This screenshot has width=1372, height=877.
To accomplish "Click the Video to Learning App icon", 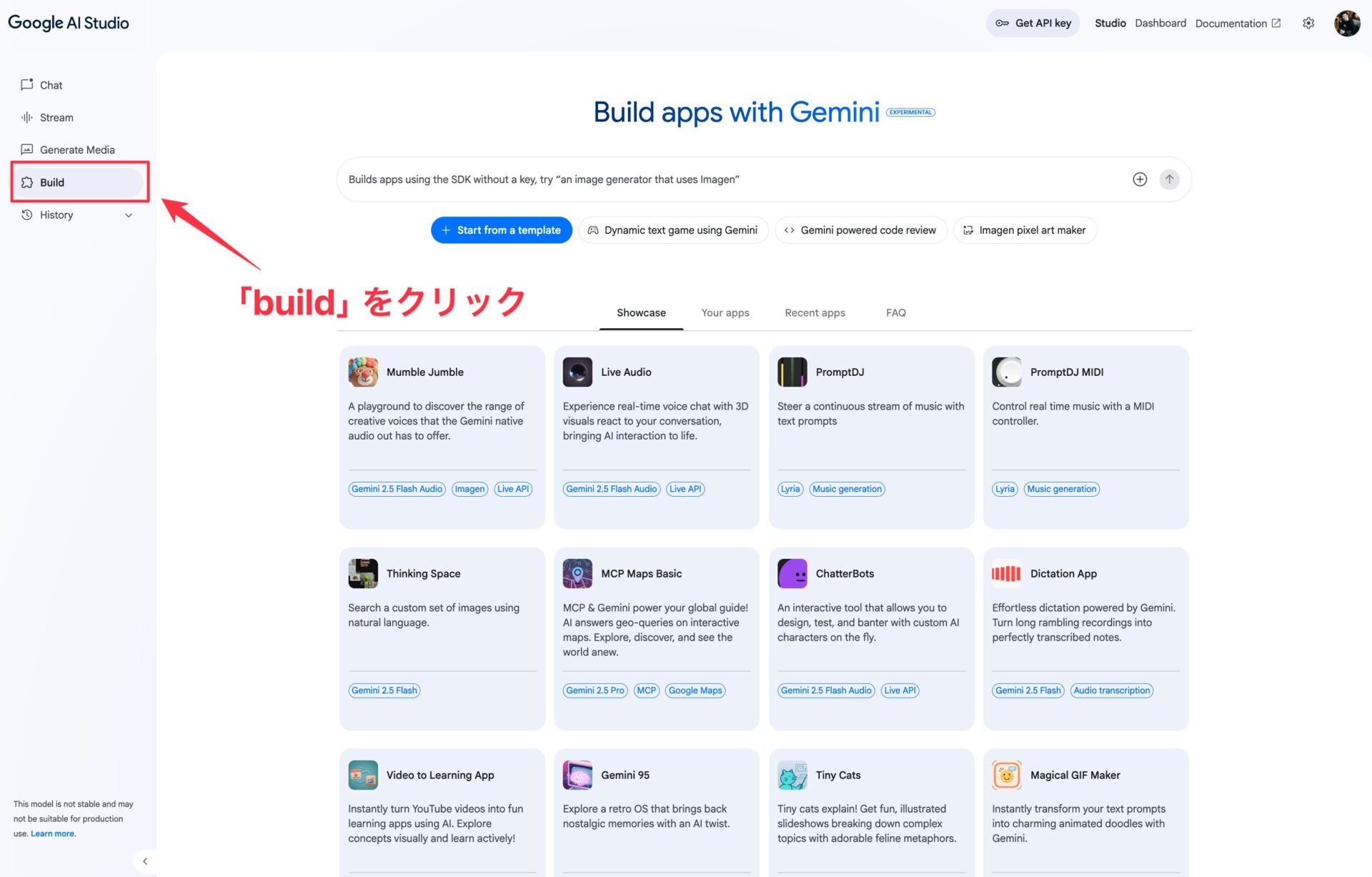I will [363, 775].
